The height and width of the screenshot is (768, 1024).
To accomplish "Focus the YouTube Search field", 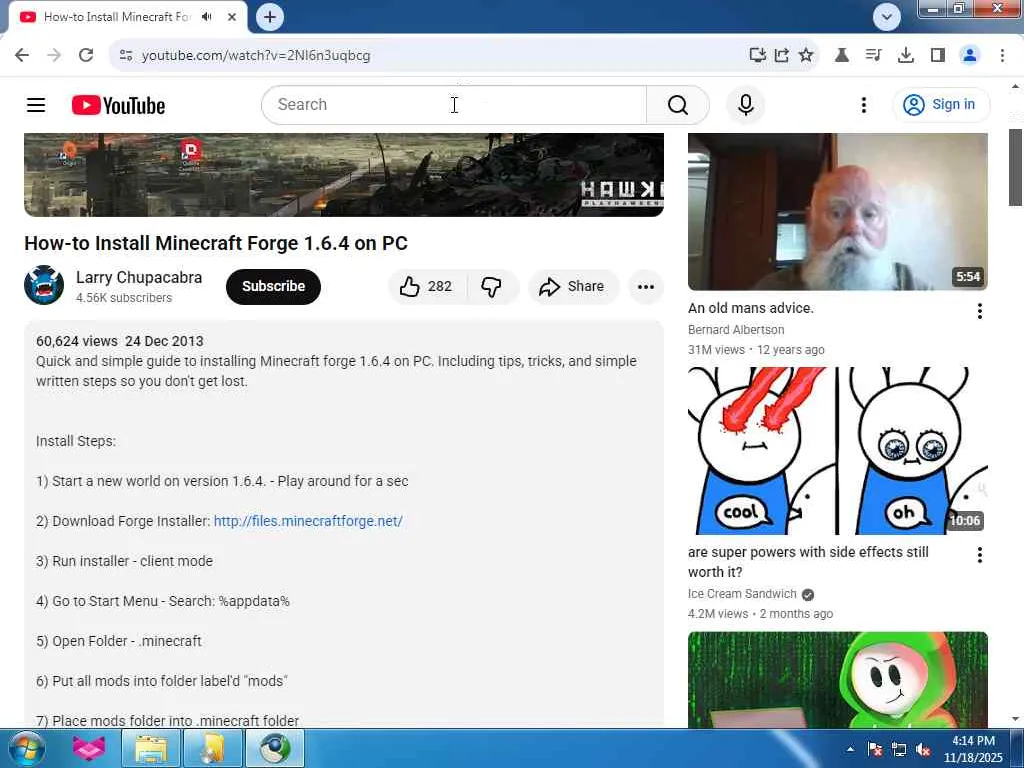I will point(454,104).
